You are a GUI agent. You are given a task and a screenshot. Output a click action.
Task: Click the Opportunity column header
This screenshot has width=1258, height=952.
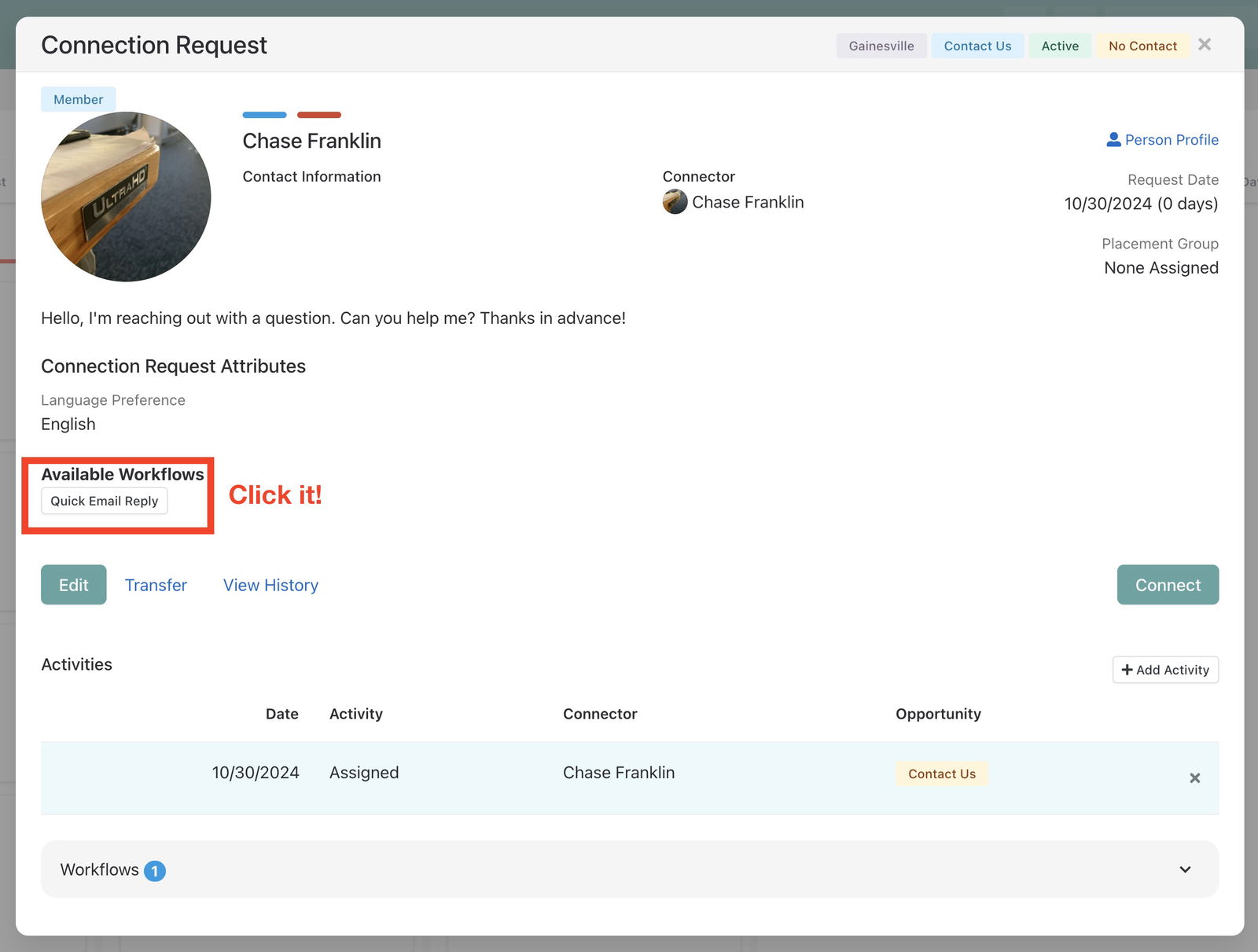point(938,714)
